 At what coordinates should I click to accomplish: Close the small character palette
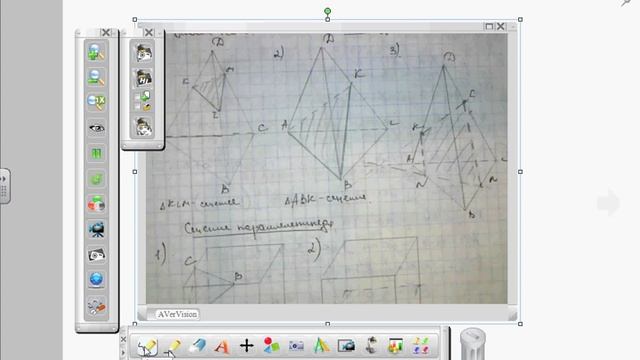point(149,32)
